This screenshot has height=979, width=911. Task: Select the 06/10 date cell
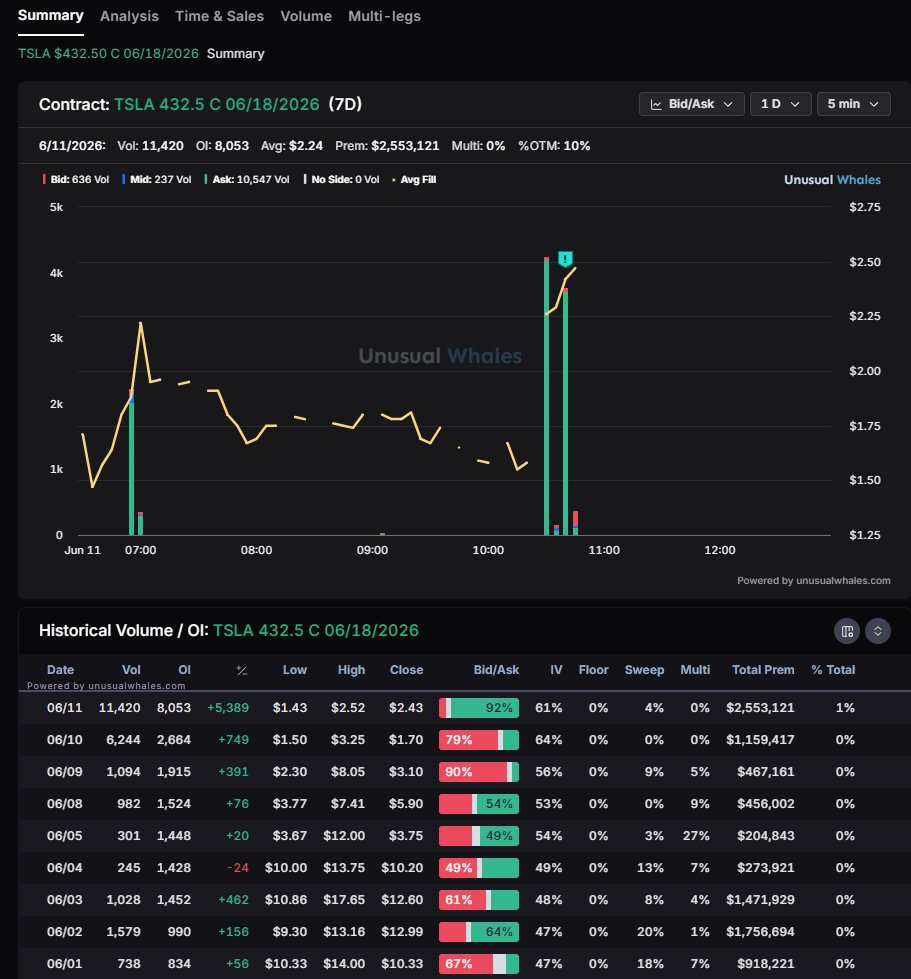[64, 740]
